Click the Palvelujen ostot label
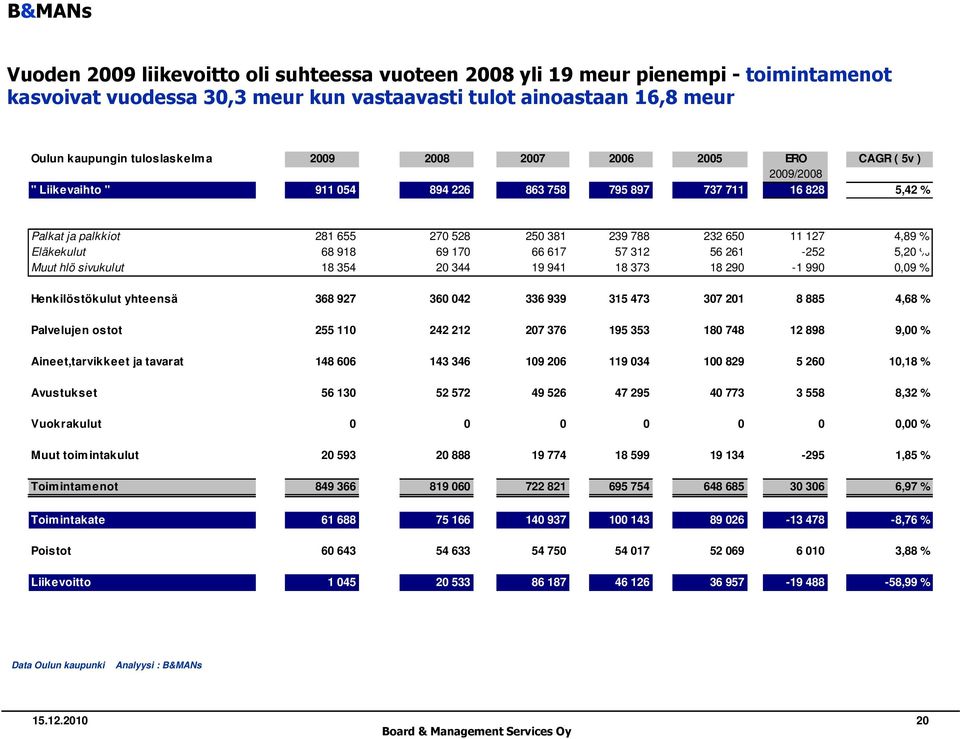960x739 pixels. click(77, 330)
